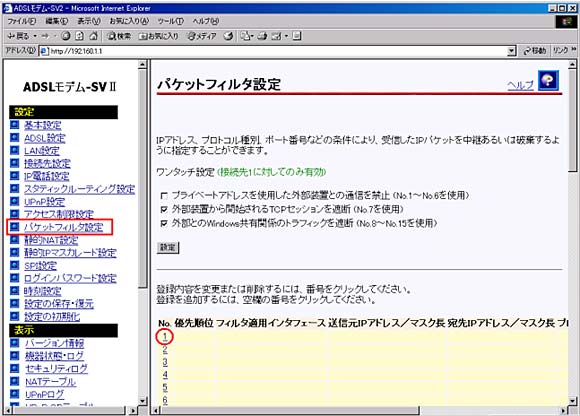
Task: Open the 編集(E) menu
Action: click(x=57, y=21)
